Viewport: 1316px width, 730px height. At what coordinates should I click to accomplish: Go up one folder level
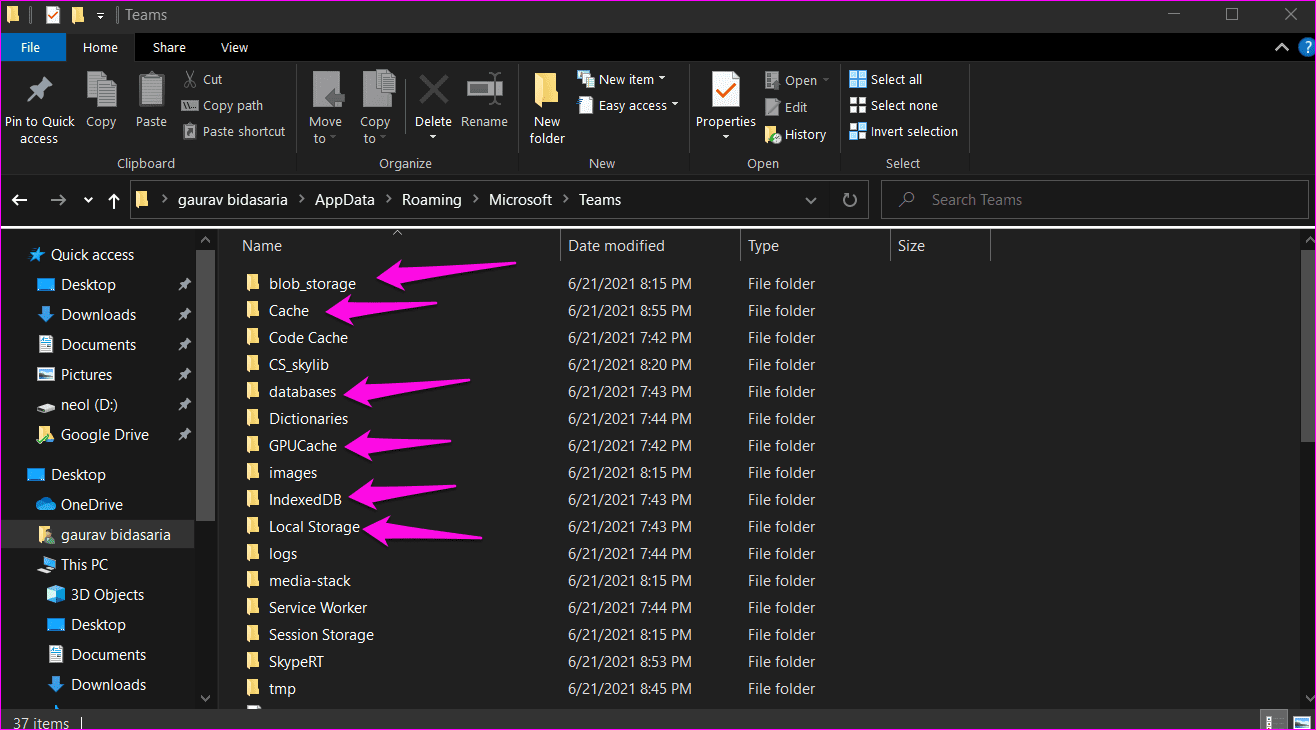(114, 200)
